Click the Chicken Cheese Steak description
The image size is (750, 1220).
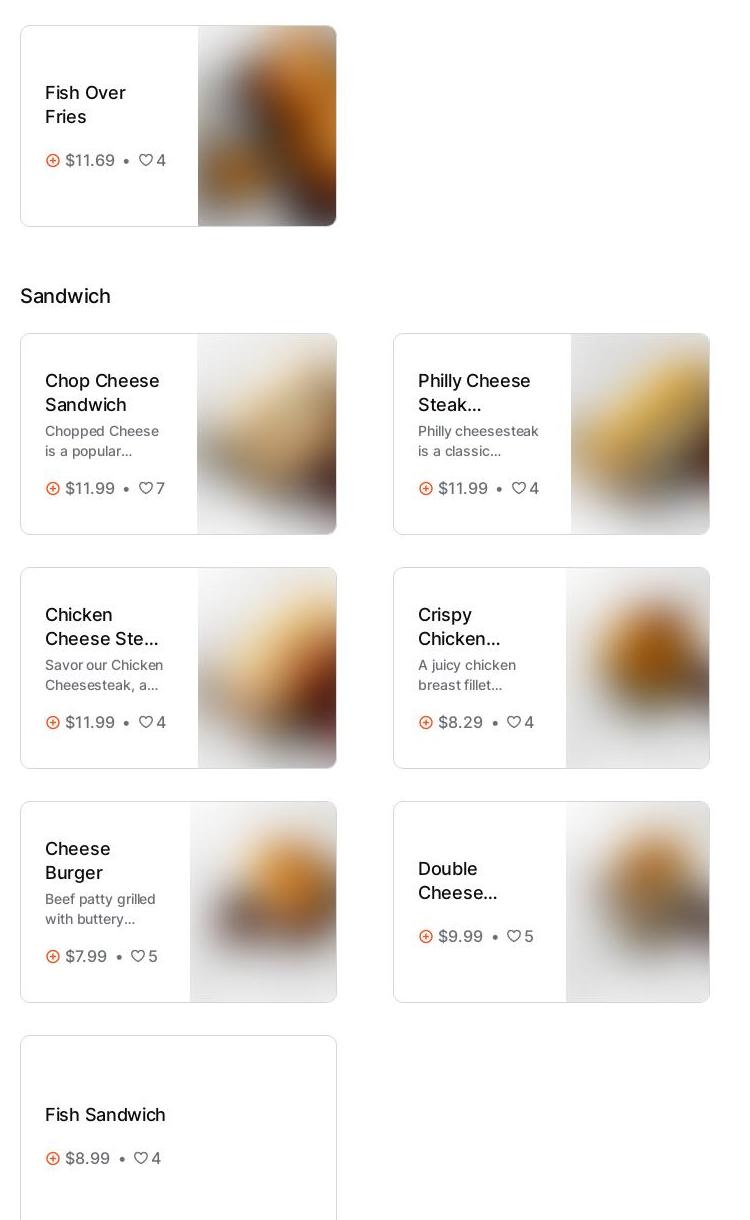pos(104,675)
